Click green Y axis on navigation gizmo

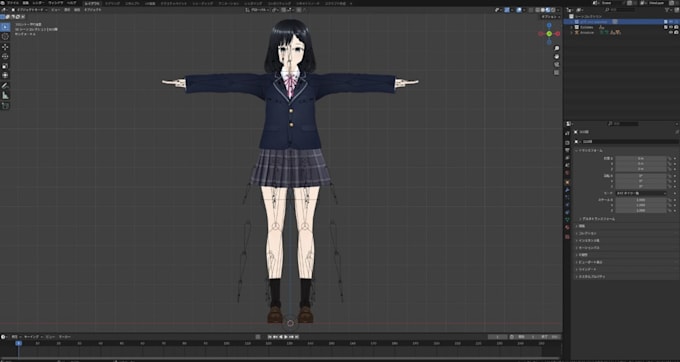coord(549,34)
